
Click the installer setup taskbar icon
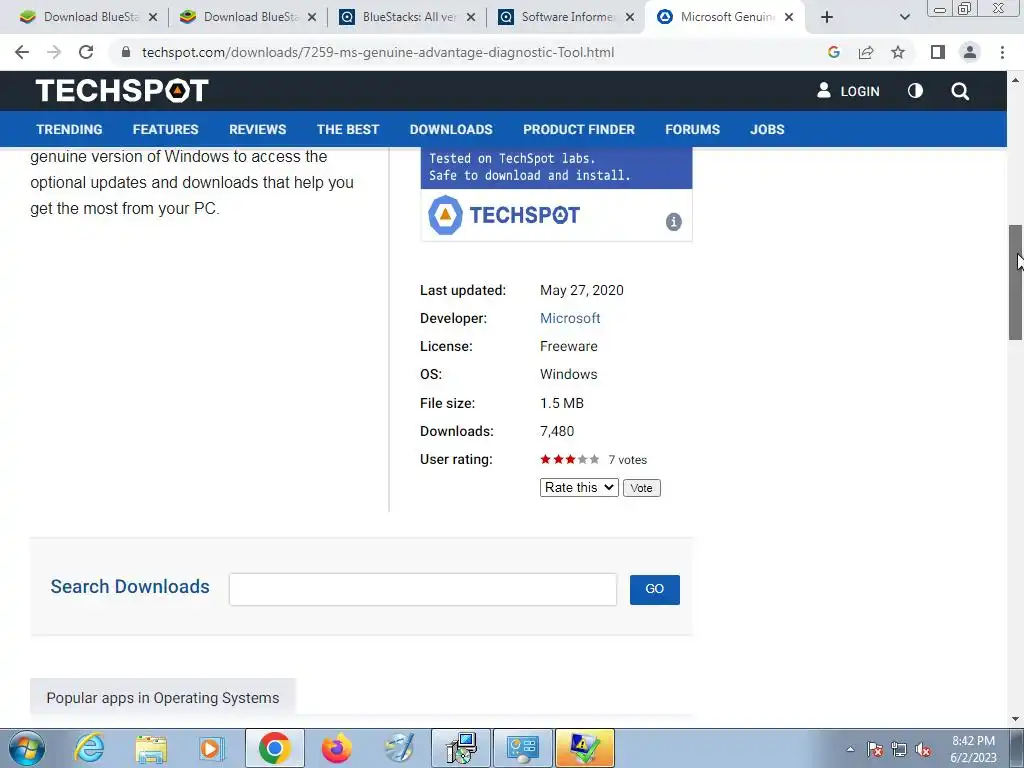pyautogui.click(x=461, y=748)
